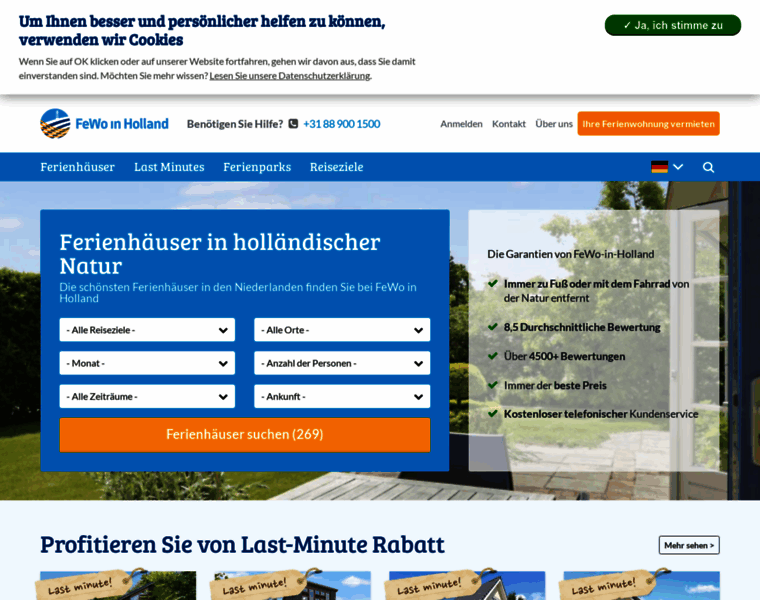Click the fourth Last minute listing thumbnail
The height and width of the screenshot is (600, 760).
pos(642,585)
